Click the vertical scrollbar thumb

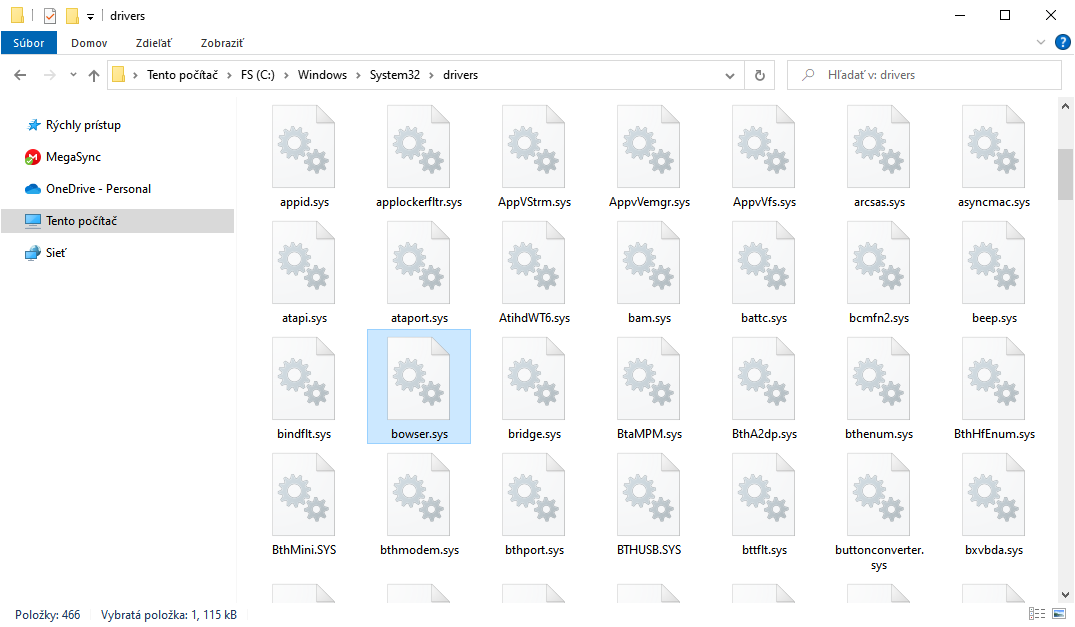(1066, 175)
